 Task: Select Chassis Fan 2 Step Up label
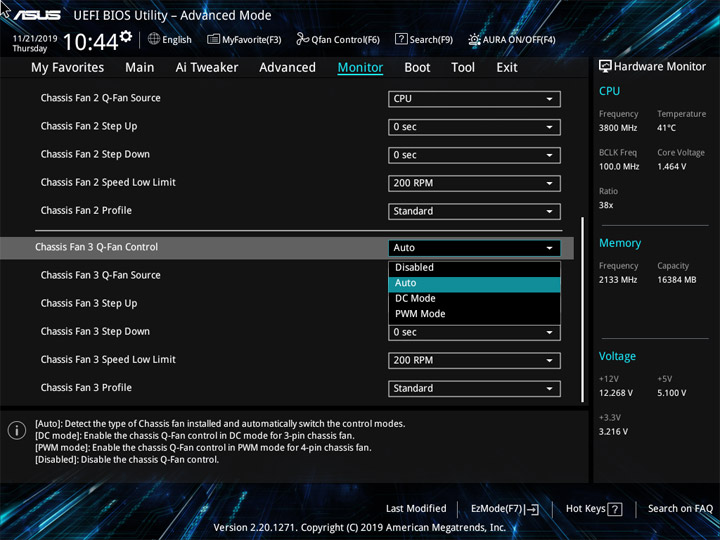(89, 126)
